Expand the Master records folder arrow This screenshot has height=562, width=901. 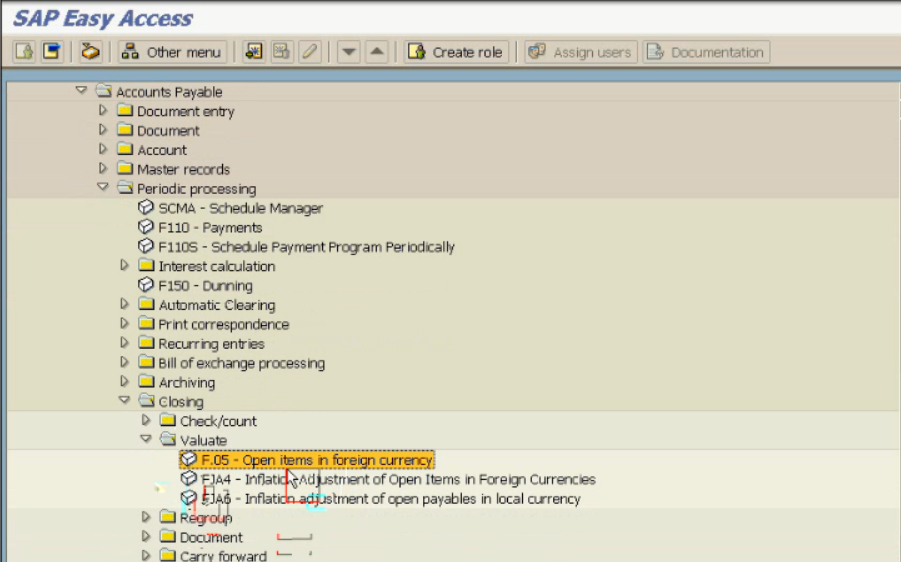click(x=103, y=168)
